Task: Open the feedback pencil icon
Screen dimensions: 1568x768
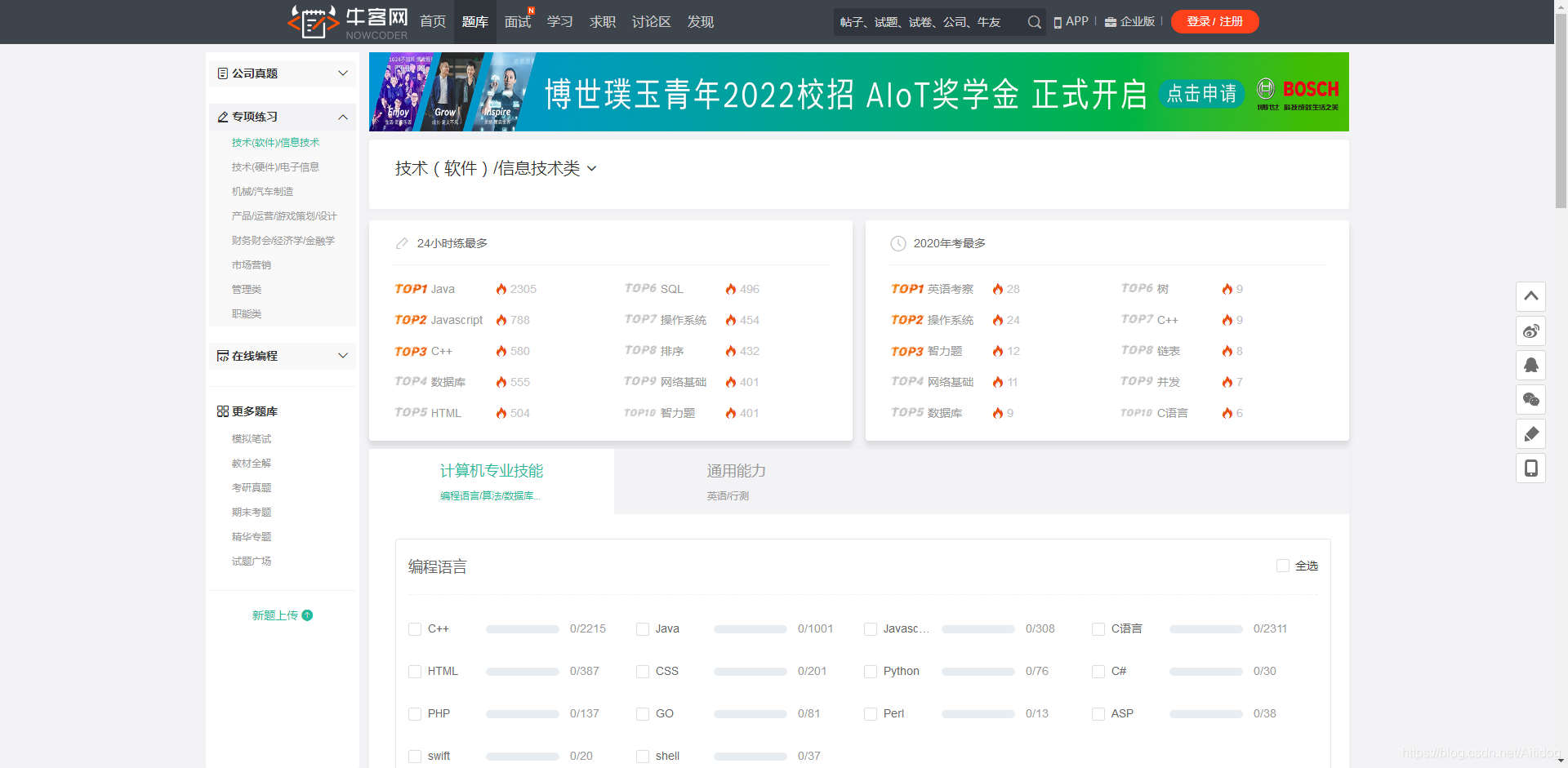Action: (x=1531, y=433)
